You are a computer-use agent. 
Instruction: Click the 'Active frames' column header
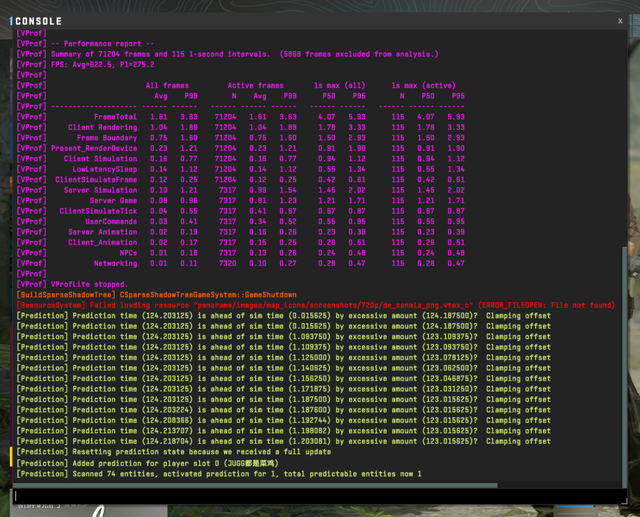(x=256, y=86)
